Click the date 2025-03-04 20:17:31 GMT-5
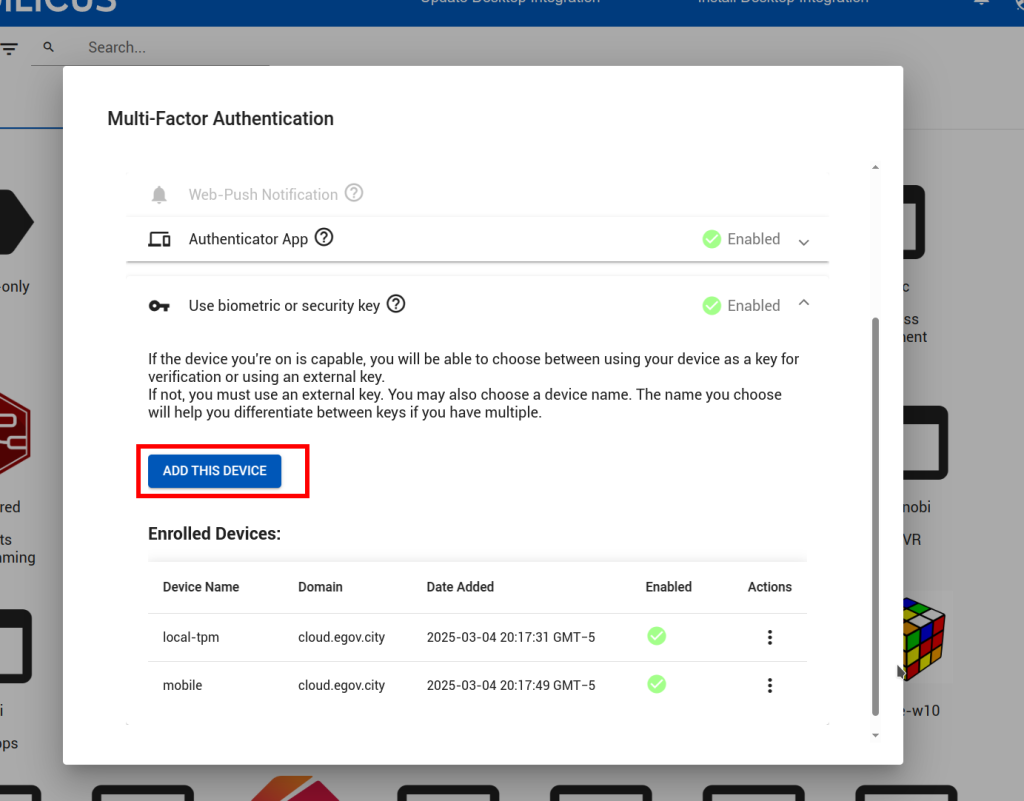The width and height of the screenshot is (1024, 801). pyautogui.click(x=511, y=637)
